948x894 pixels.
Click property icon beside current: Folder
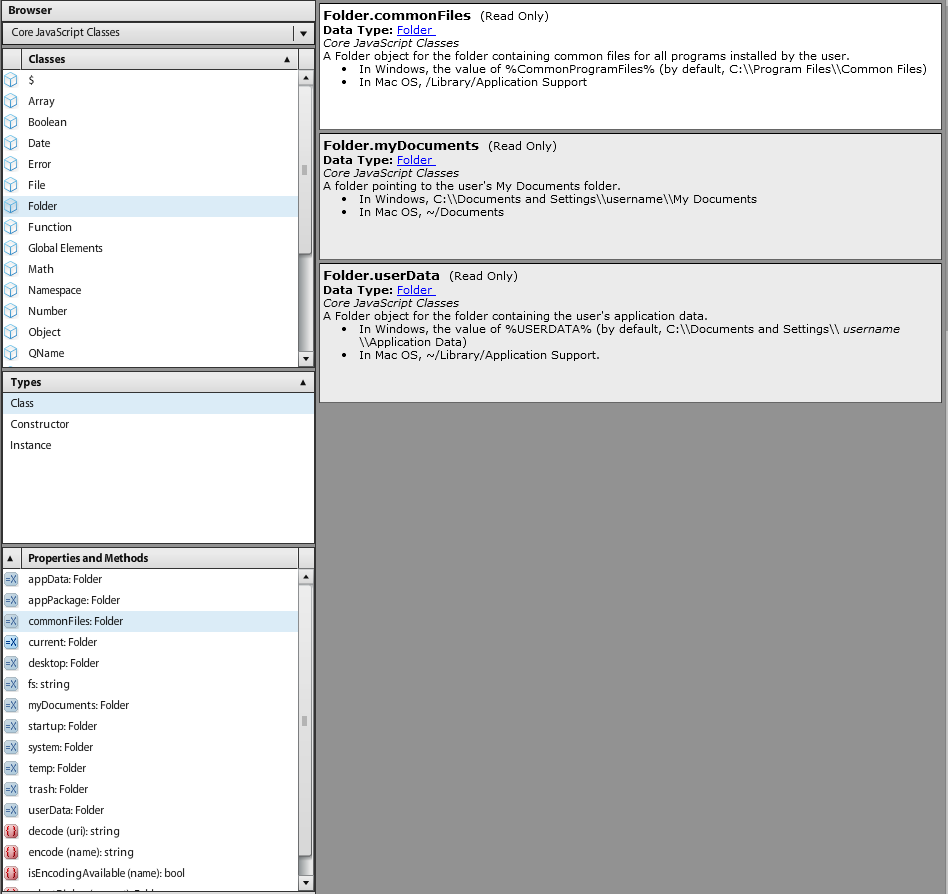11,642
